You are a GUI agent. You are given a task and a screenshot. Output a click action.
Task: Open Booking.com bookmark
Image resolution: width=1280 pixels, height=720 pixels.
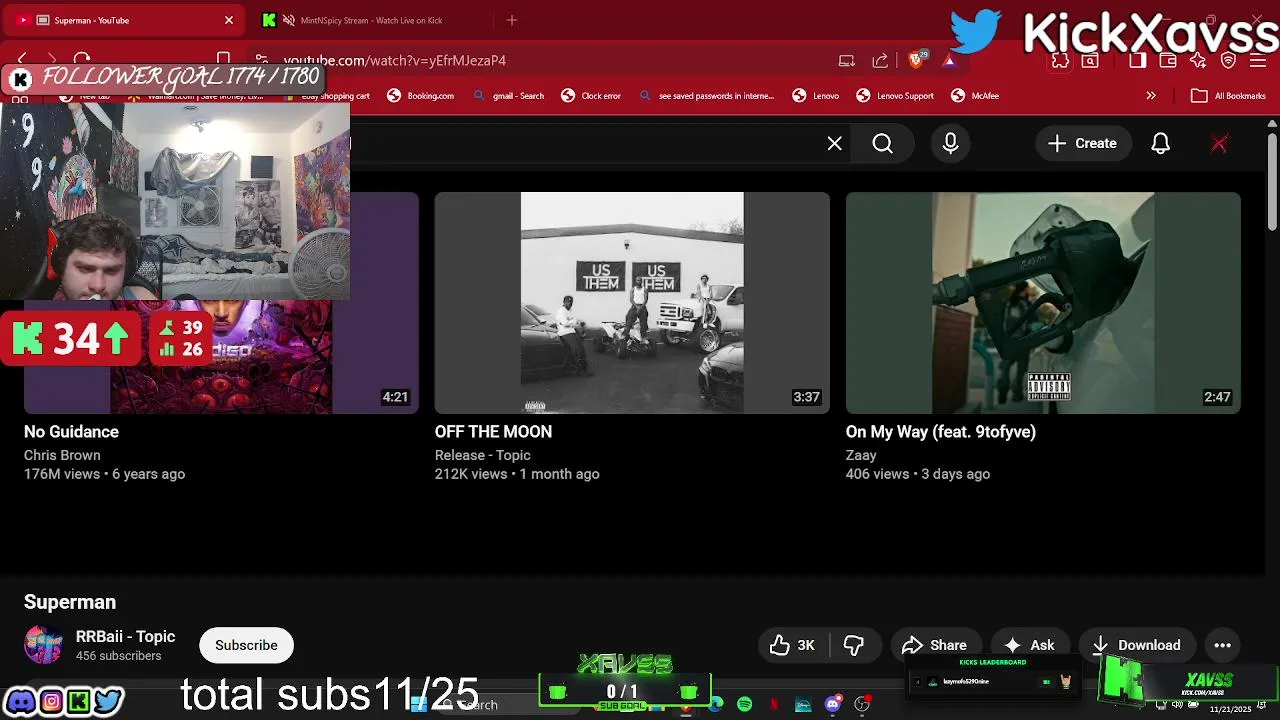420,96
